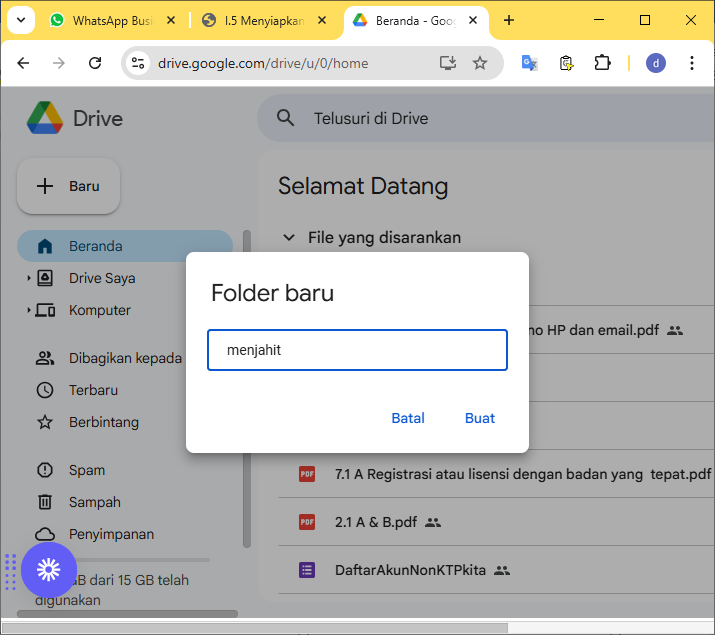Open the Chrome extensions puzzle icon

click(x=602, y=63)
